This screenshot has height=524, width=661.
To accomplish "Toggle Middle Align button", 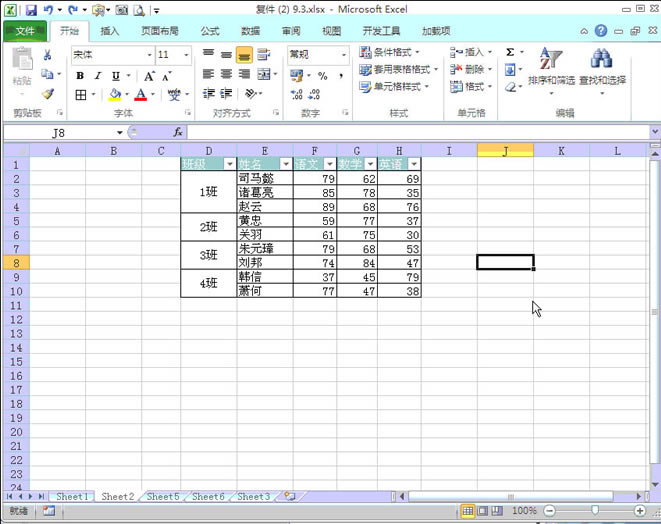I will pos(226,54).
